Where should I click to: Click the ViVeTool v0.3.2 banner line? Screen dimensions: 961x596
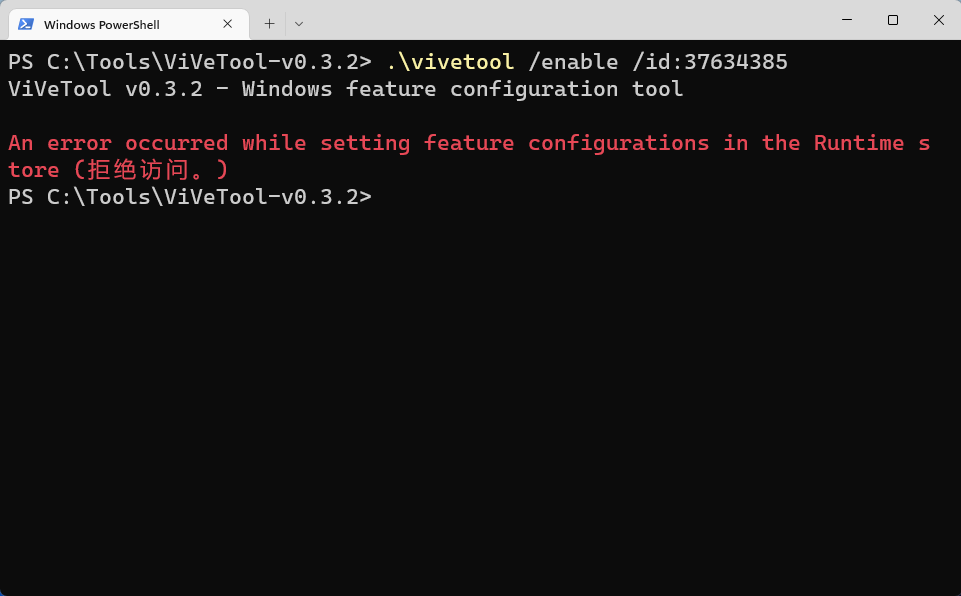pyautogui.click(x=345, y=89)
